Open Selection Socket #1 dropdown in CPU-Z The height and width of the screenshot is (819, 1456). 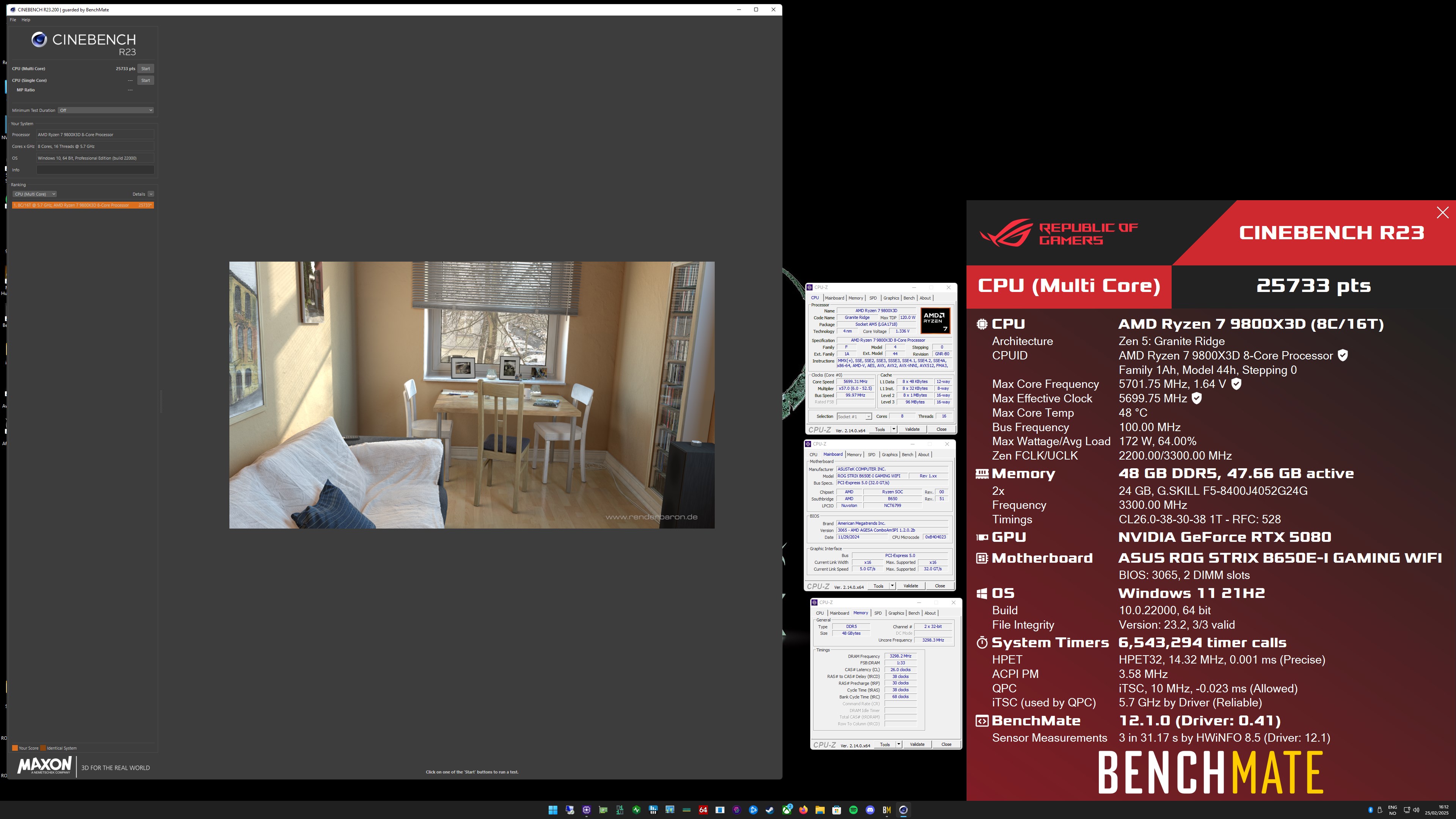click(854, 417)
